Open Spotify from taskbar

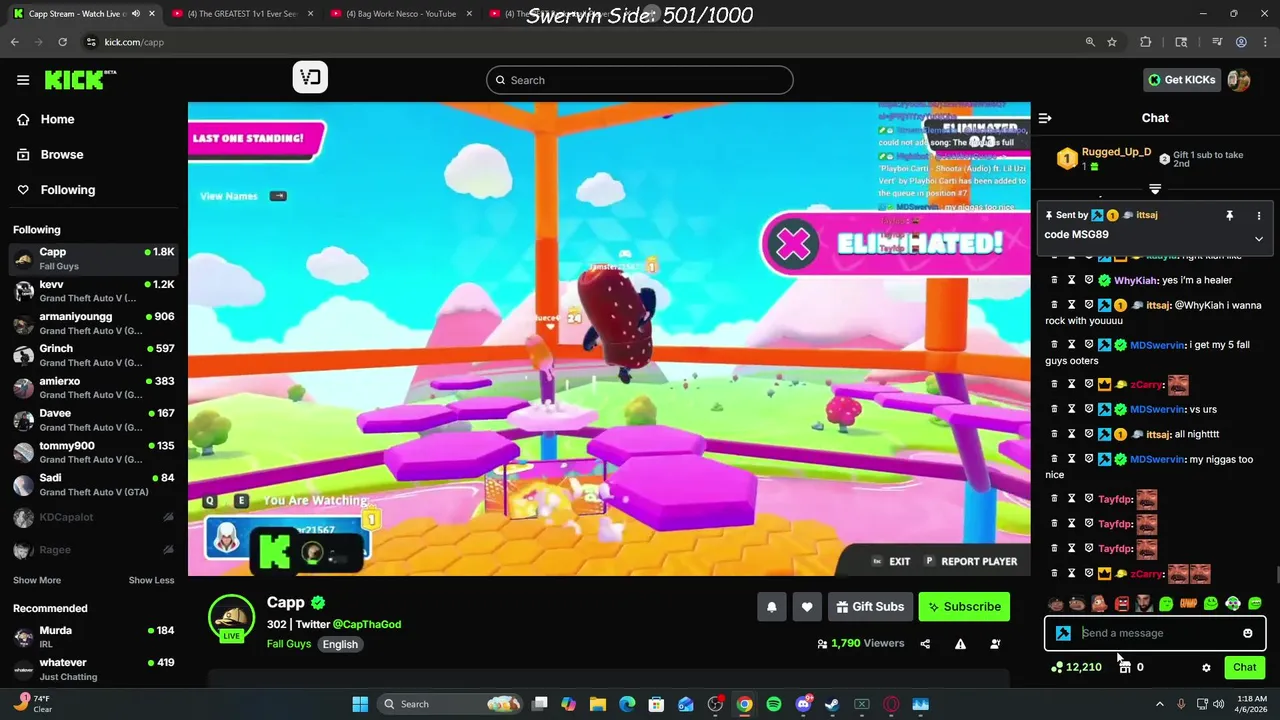click(x=774, y=704)
